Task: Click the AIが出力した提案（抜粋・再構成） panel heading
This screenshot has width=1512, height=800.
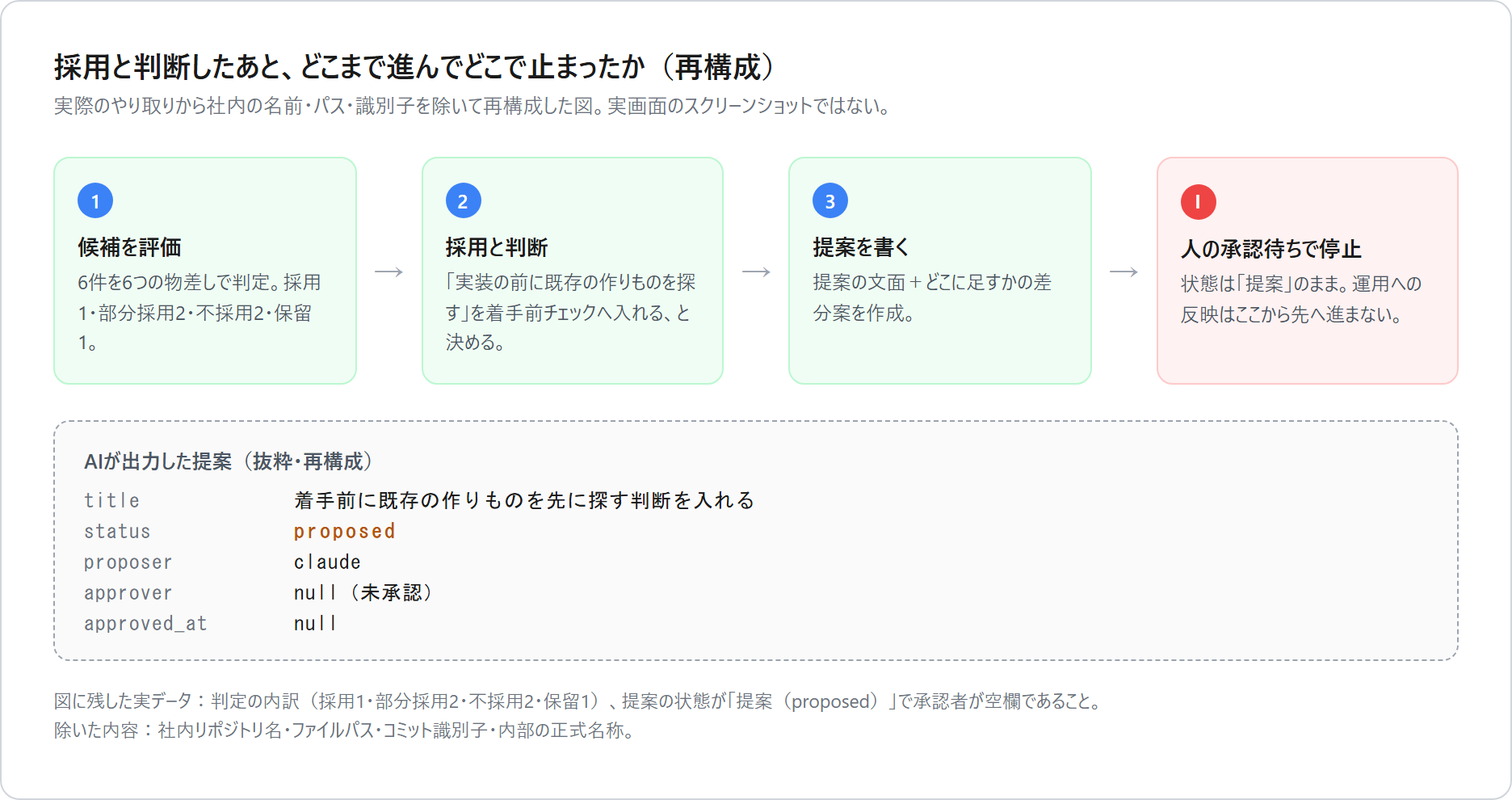Action: point(229,461)
